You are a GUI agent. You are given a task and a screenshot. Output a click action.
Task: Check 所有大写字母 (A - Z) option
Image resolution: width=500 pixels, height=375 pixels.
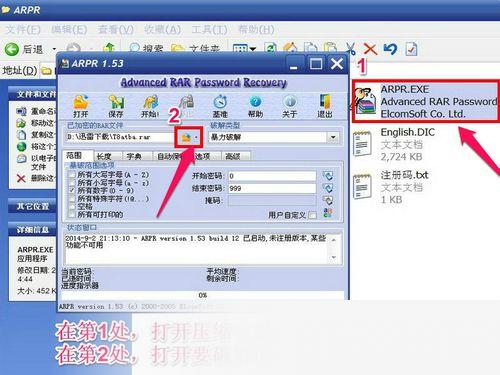pyautogui.click(x=72, y=174)
